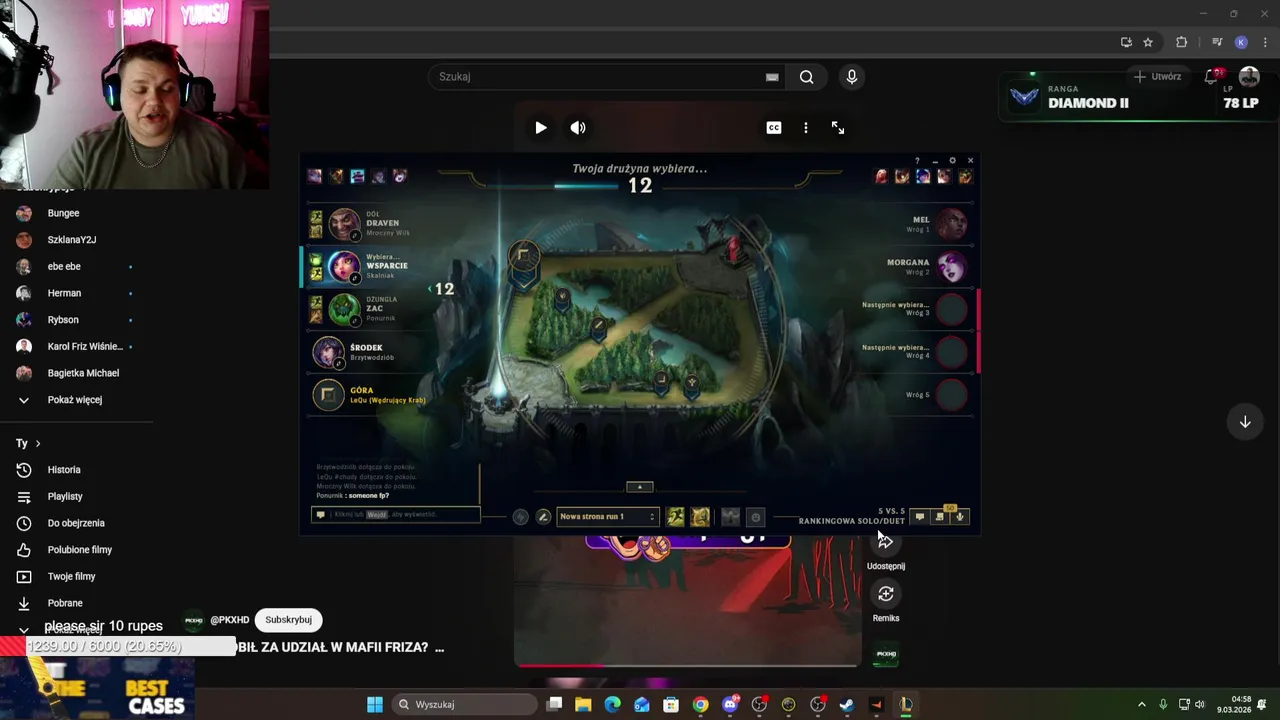
Task: Bookmark this page with the star icon
Action: (1148, 42)
